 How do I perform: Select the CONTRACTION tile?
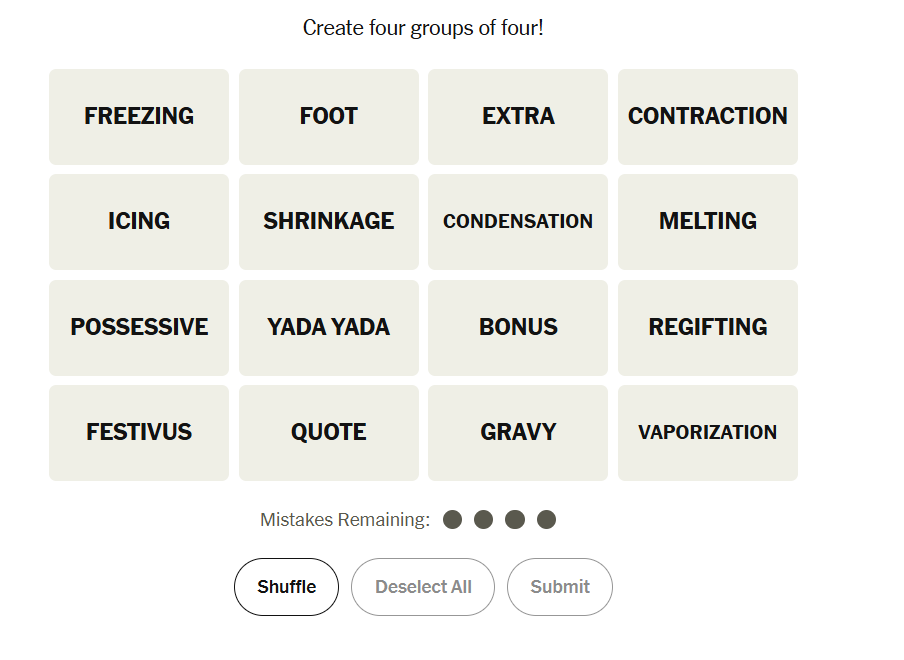[x=707, y=117]
